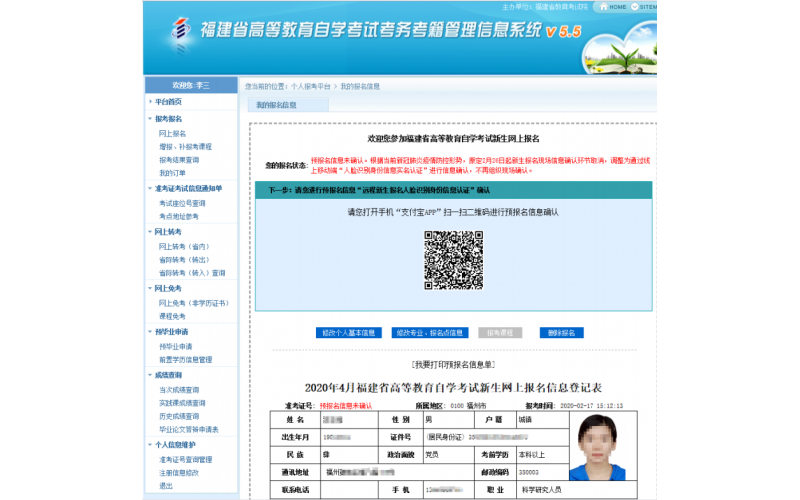Open 当次成绩查询 menu entry
The height and width of the screenshot is (500, 800).
[179, 390]
